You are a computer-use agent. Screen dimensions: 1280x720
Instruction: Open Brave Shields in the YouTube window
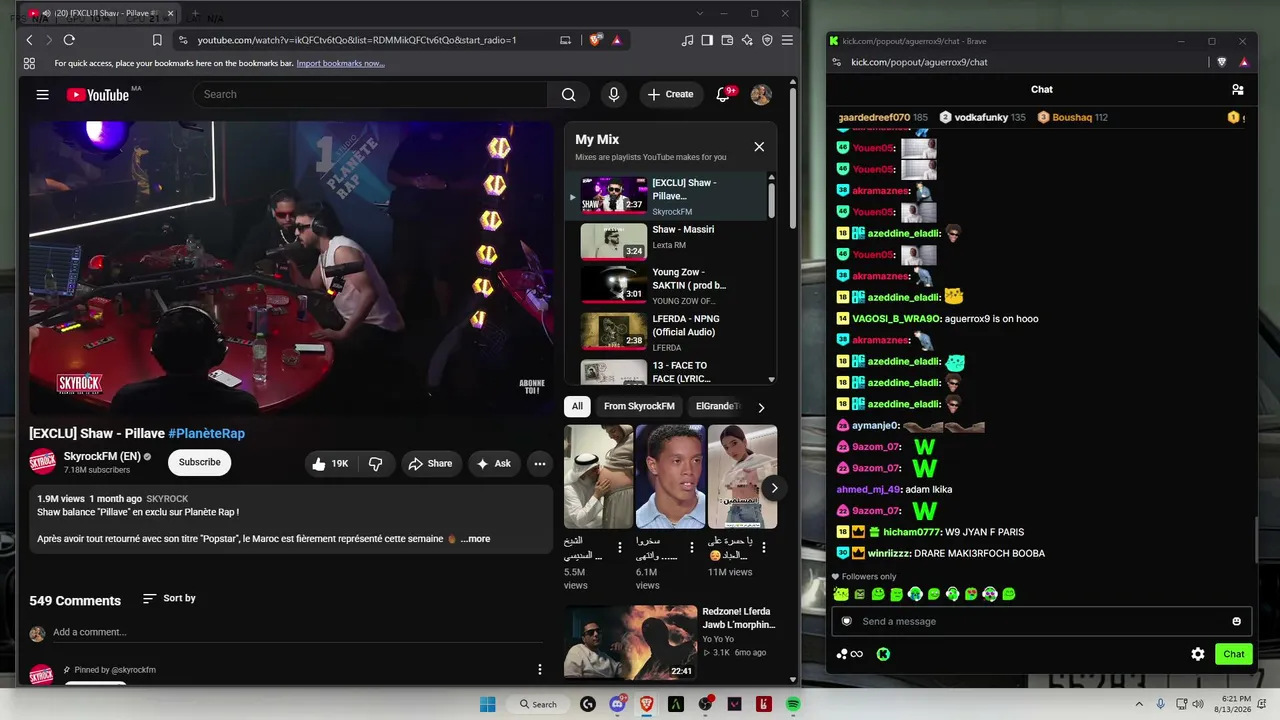[596, 40]
